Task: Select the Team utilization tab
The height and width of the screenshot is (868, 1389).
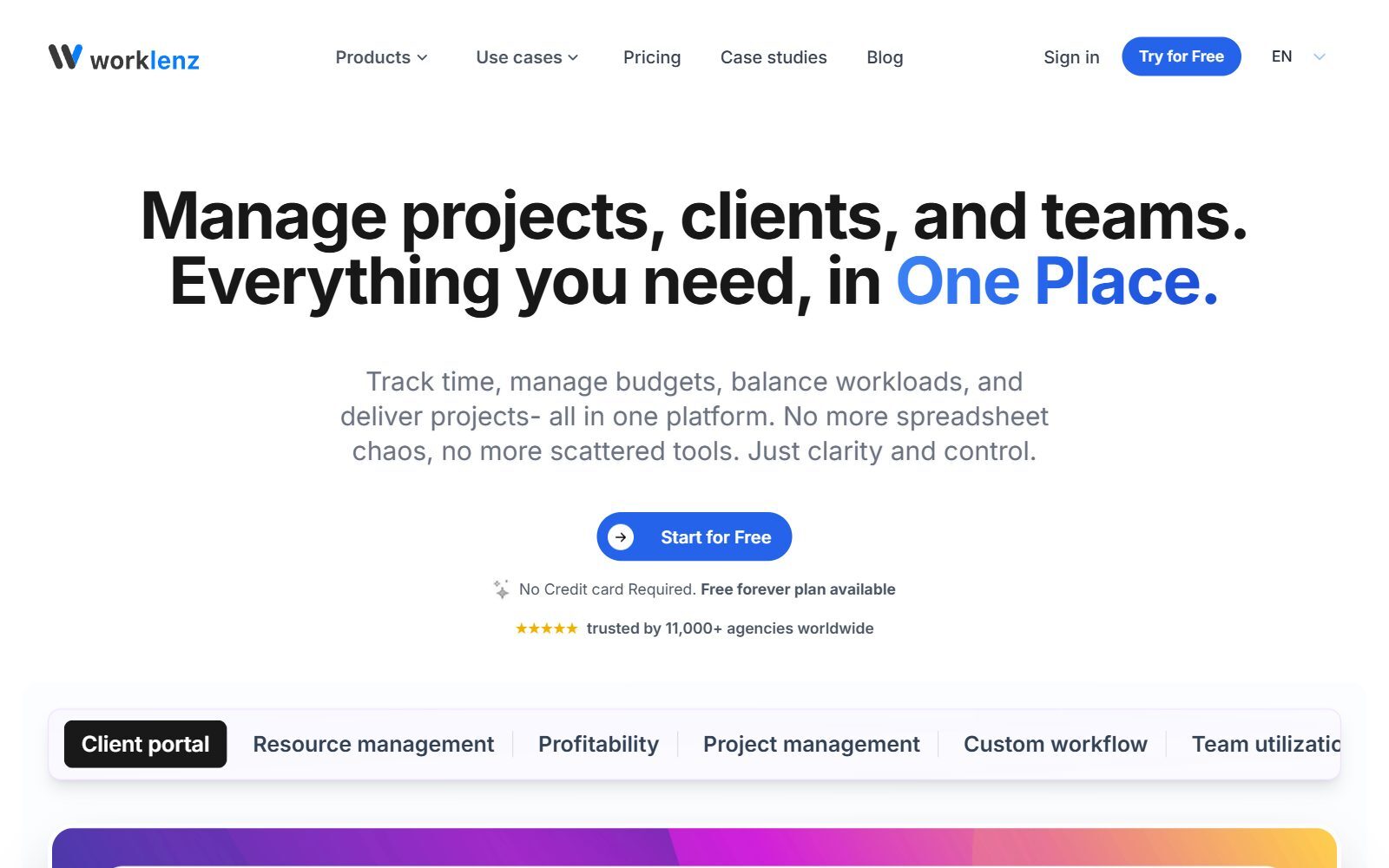Action: coord(1266,744)
